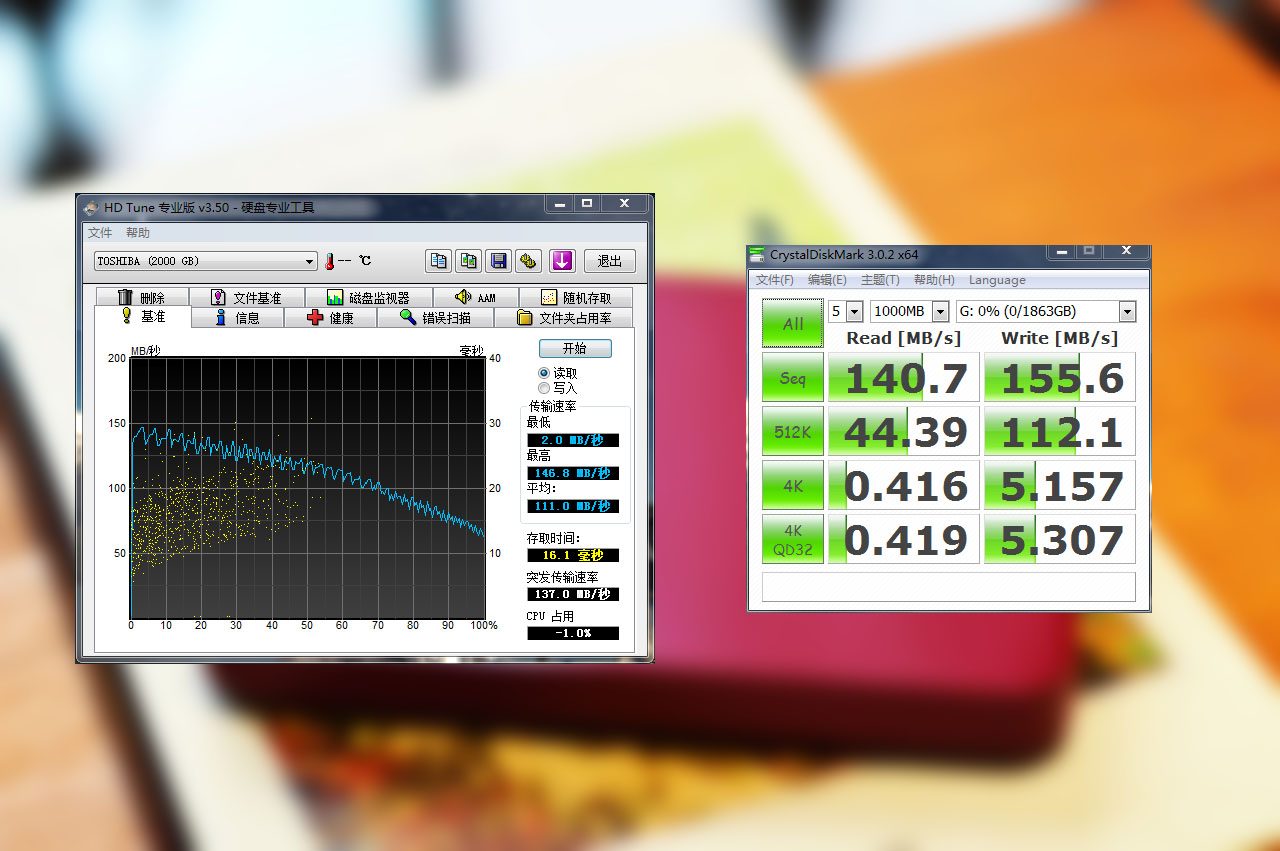This screenshot has width=1280, height=851.
Task: Click the copy text to clipboard icon in HD Tune
Action: click(x=438, y=261)
